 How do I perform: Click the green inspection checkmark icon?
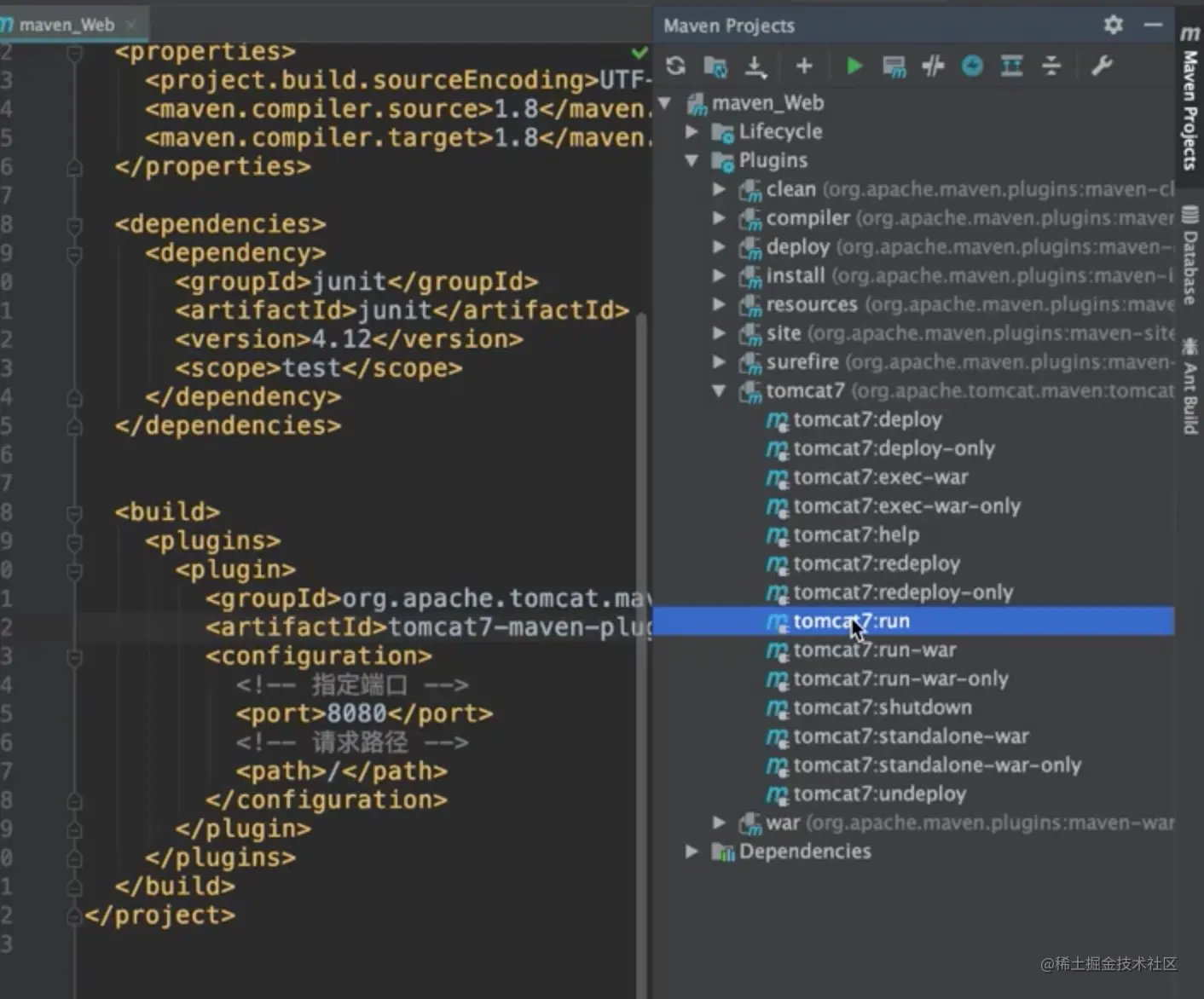[x=640, y=53]
